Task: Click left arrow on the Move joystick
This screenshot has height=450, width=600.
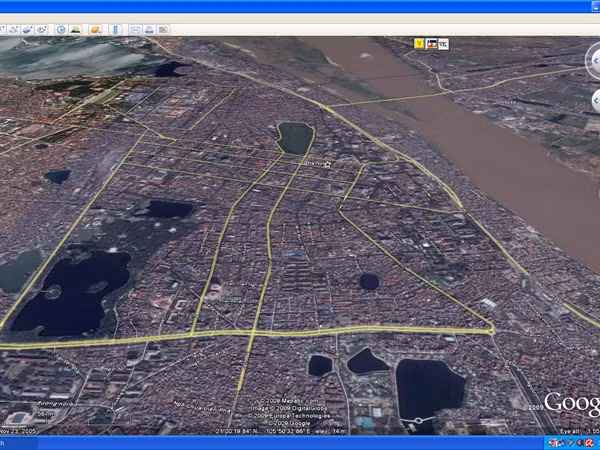Action: click(x=595, y=101)
